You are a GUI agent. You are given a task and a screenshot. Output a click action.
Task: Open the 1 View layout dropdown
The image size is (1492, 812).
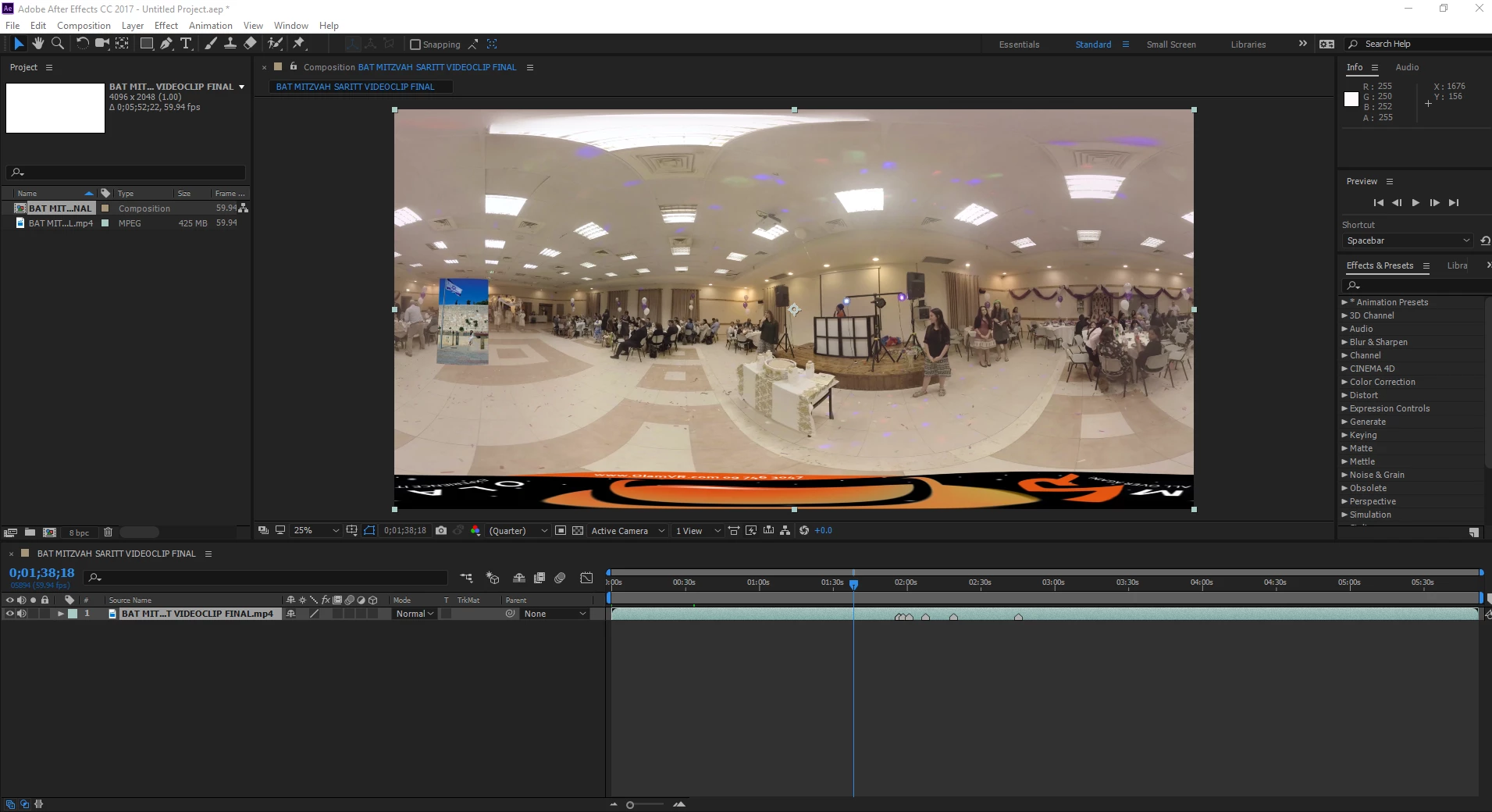click(x=698, y=531)
